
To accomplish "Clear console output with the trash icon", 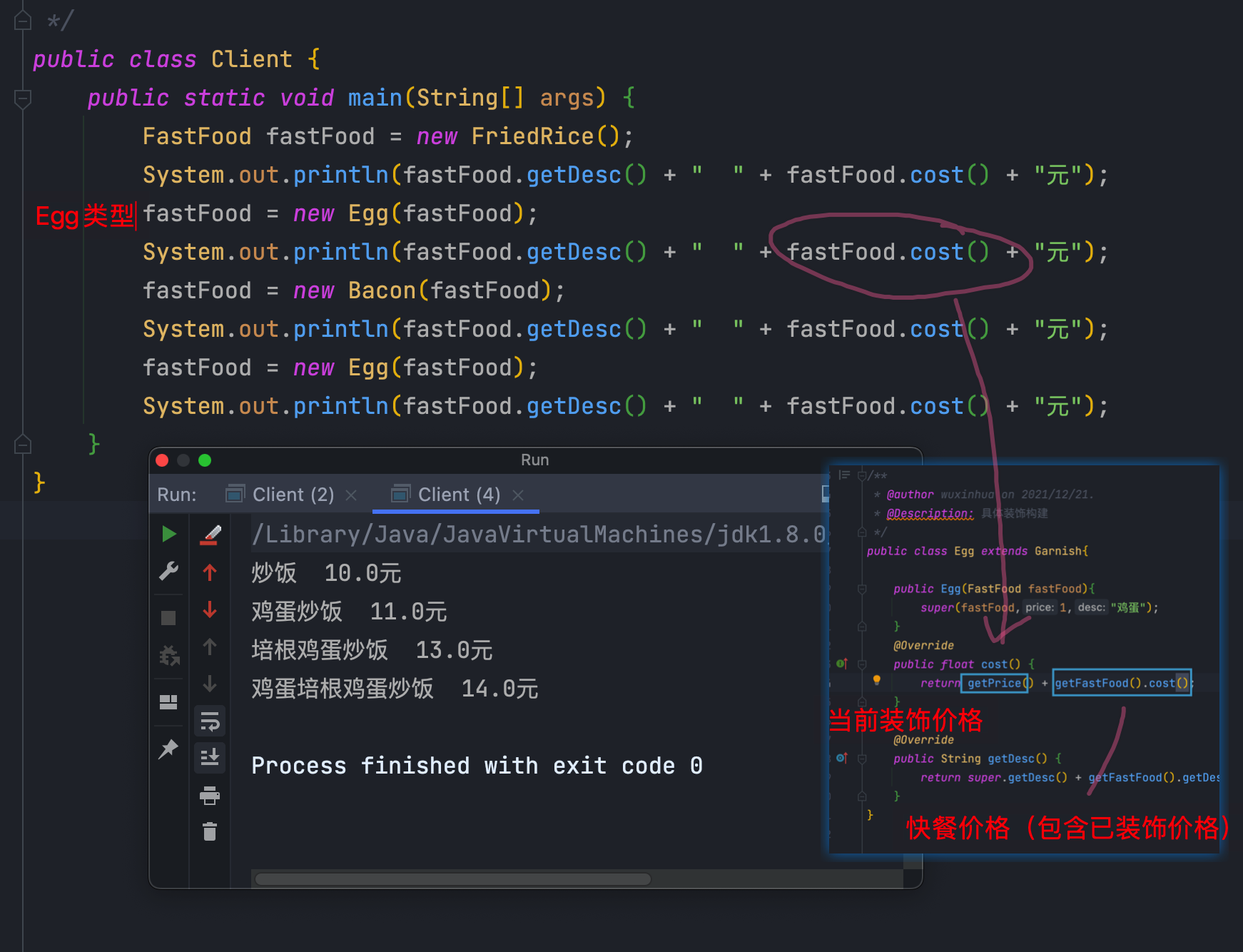I will [x=210, y=831].
